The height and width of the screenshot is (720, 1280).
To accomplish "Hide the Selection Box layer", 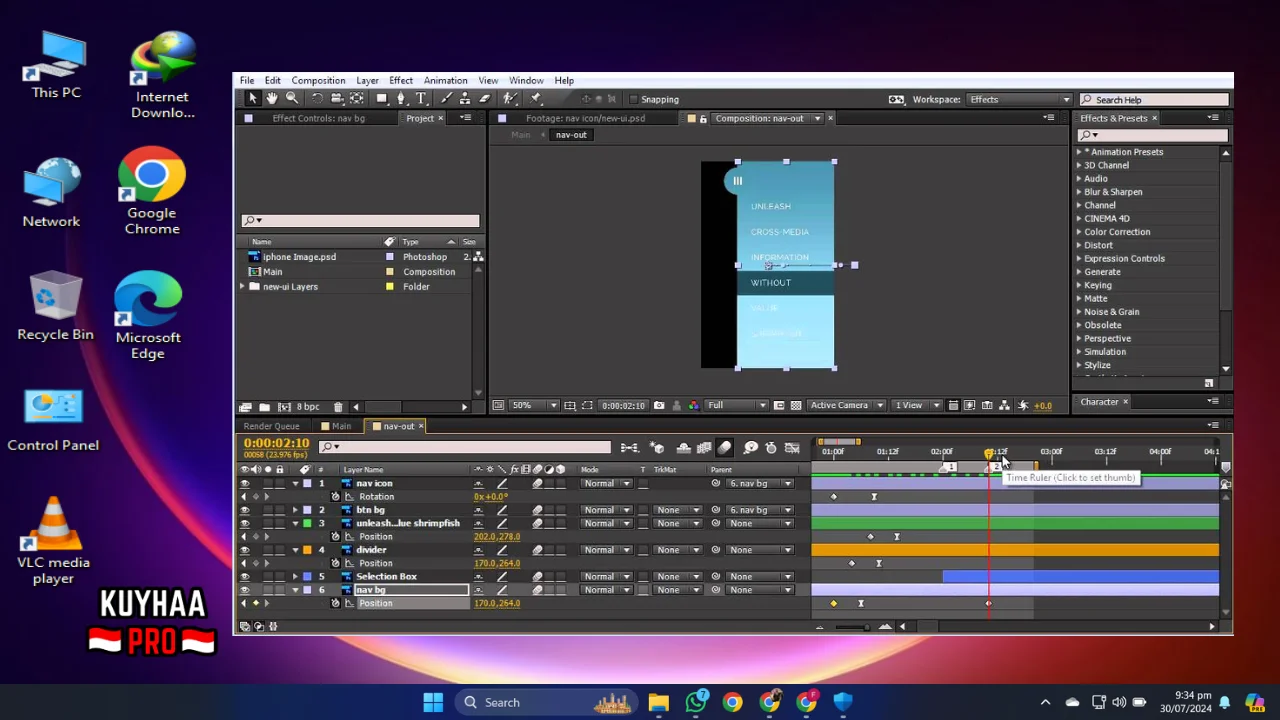I will click(x=245, y=577).
